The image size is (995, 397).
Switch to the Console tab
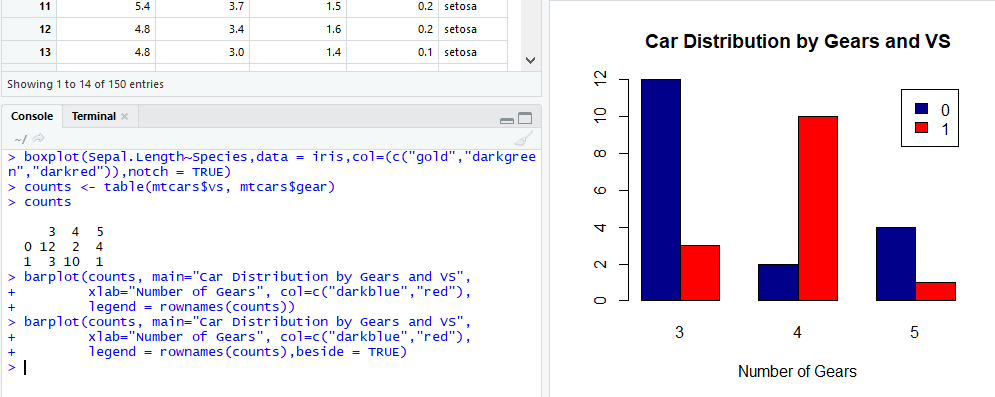(32, 116)
